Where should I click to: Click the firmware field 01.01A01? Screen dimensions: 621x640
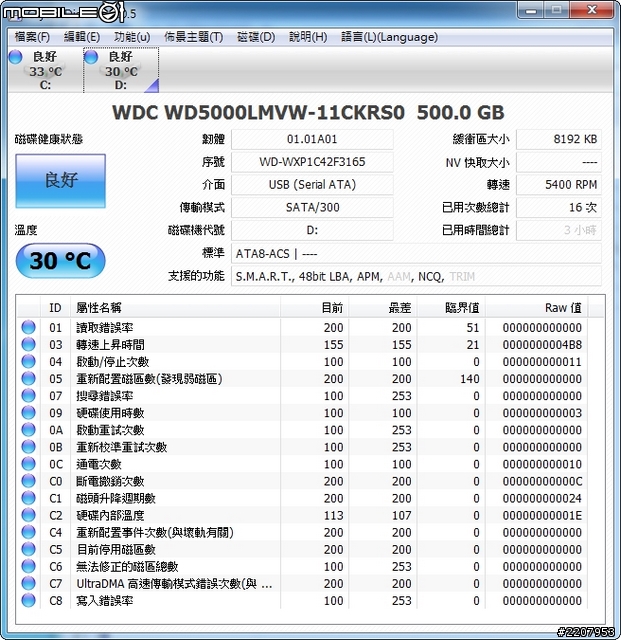(x=312, y=139)
